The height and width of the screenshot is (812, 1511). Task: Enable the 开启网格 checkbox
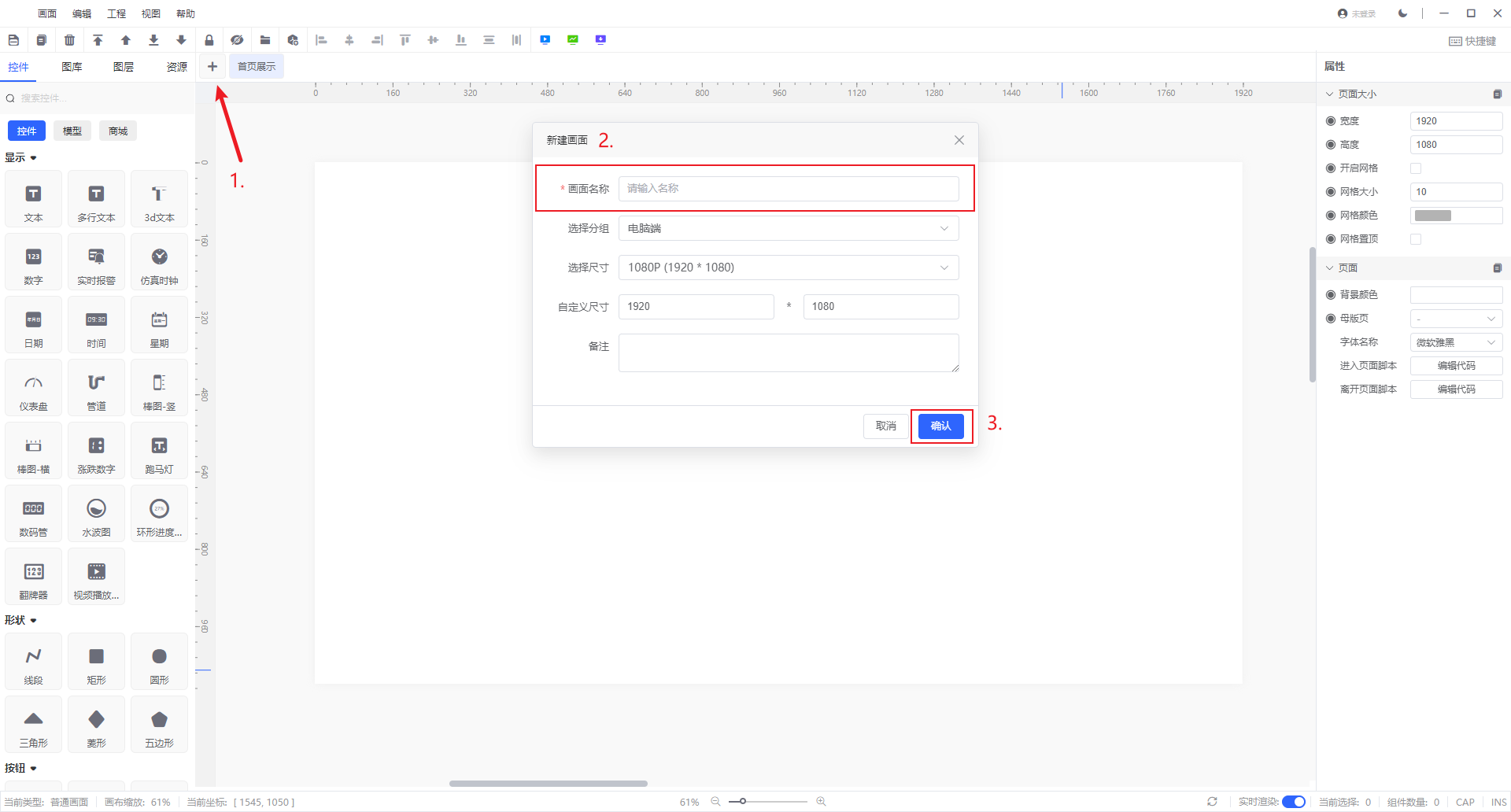coord(1416,168)
